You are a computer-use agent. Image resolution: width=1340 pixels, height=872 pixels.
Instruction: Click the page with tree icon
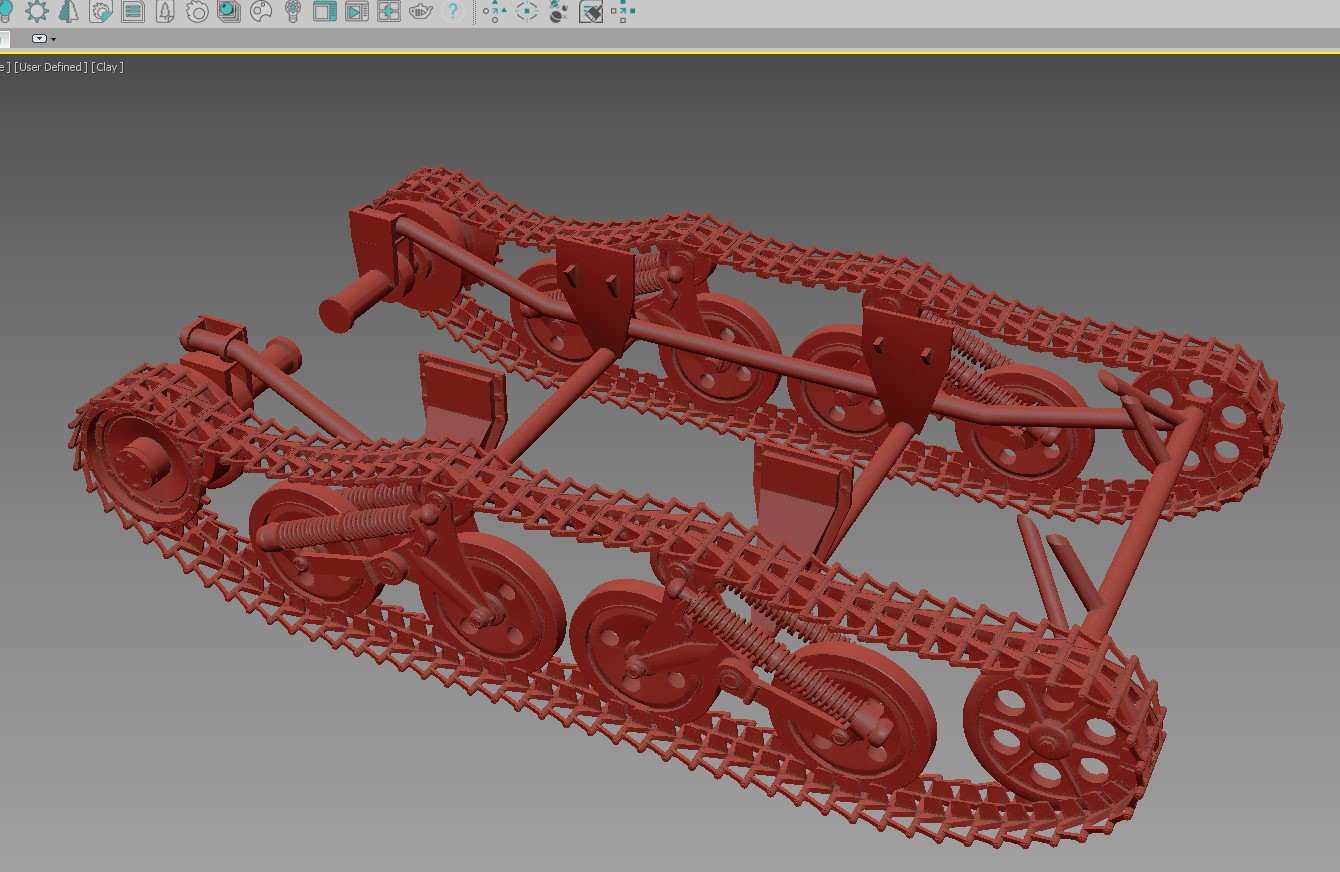[x=165, y=12]
